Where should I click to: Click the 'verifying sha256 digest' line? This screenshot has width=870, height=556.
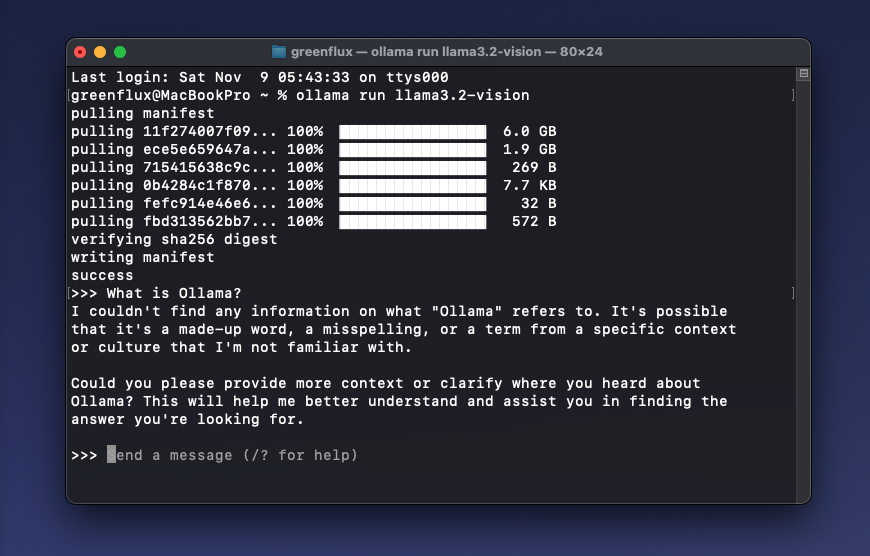tap(174, 240)
